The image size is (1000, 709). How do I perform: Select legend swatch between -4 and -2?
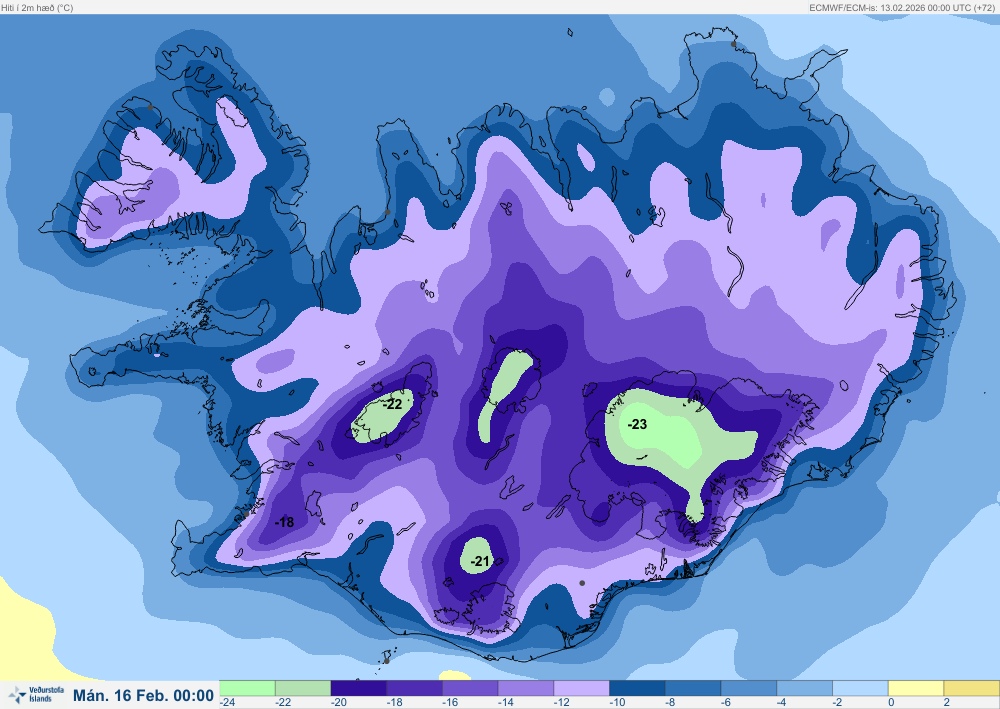804,688
